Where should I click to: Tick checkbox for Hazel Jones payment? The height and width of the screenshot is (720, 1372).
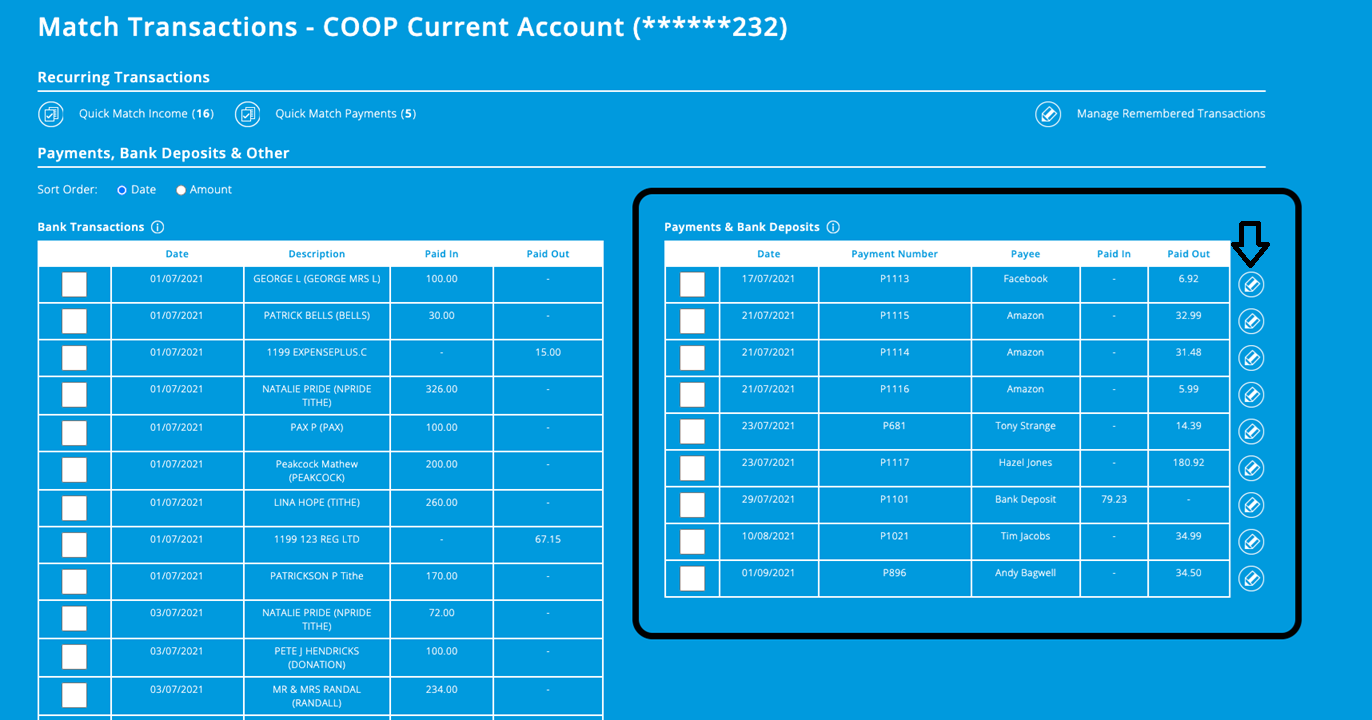point(692,468)
